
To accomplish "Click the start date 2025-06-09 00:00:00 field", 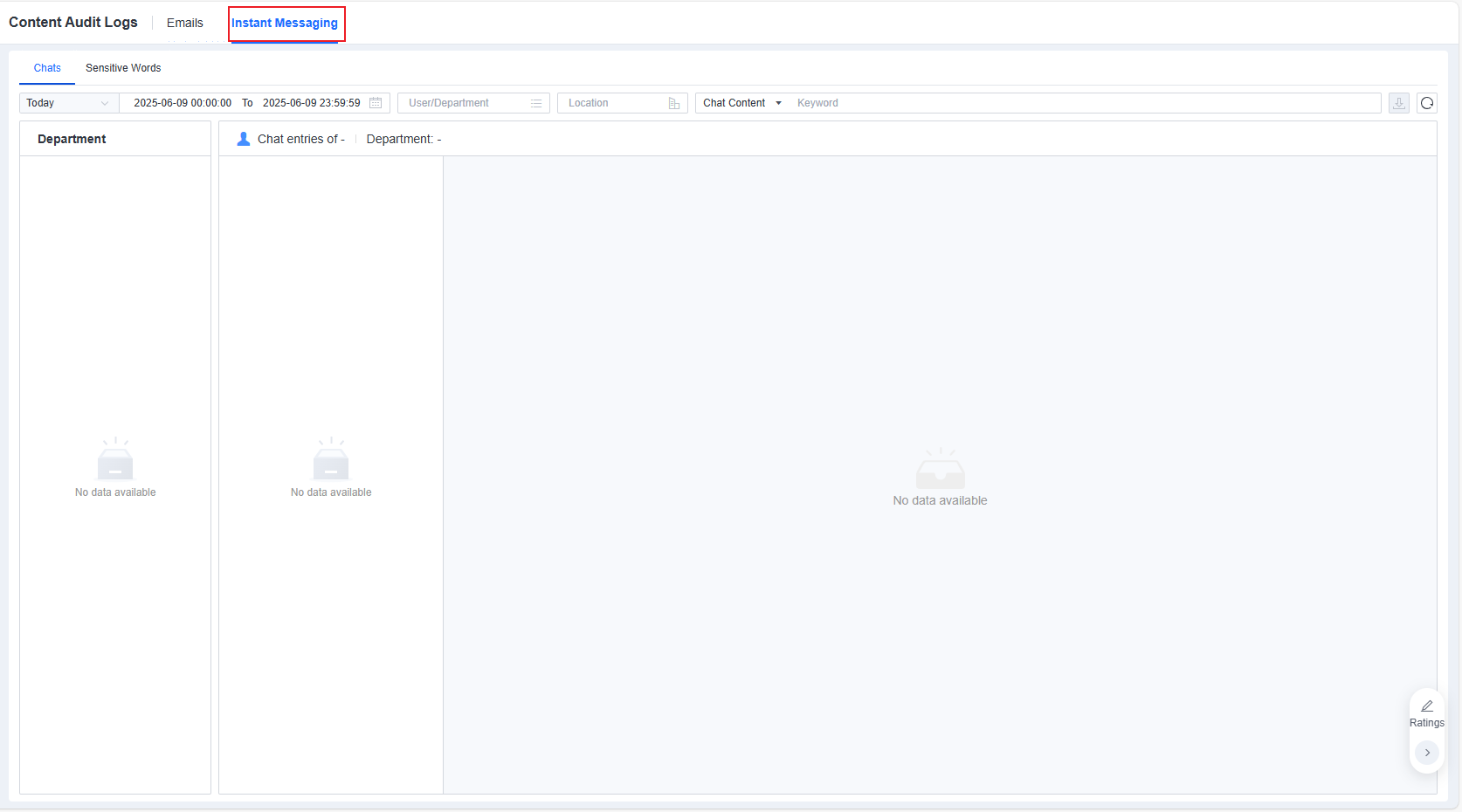I will 183,103.
